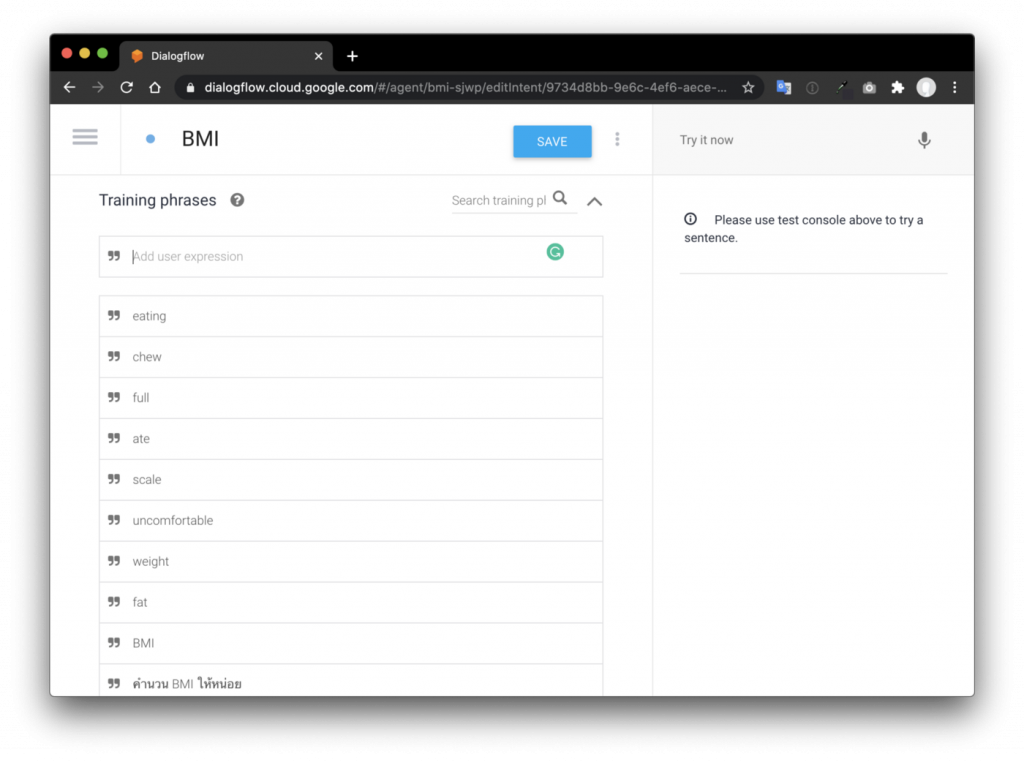Click the search magnifier icon
This screenshot has height=762, width=1024.
click(x=560, y=198)
